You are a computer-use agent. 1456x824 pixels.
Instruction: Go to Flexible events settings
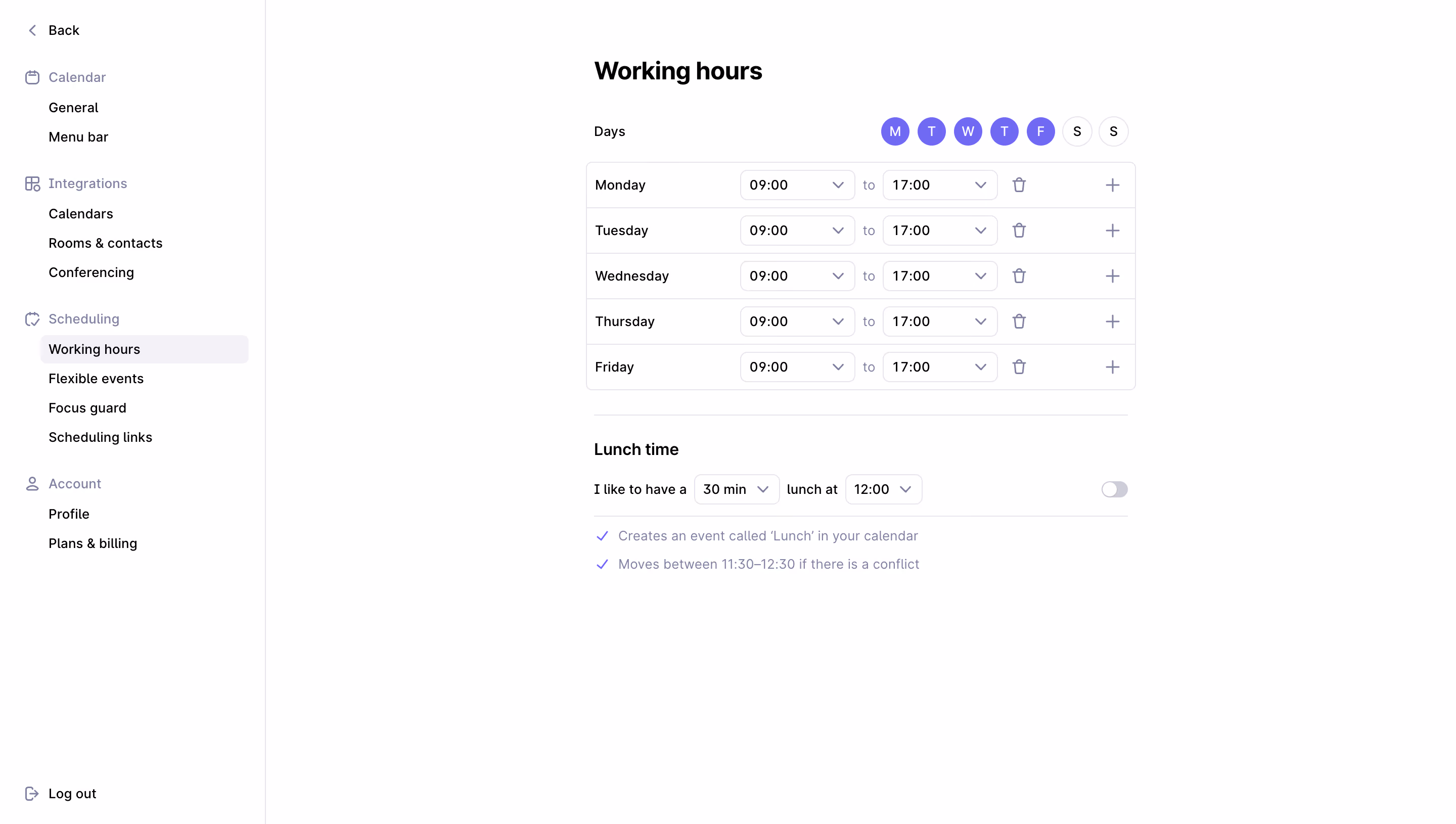(96, 379)
